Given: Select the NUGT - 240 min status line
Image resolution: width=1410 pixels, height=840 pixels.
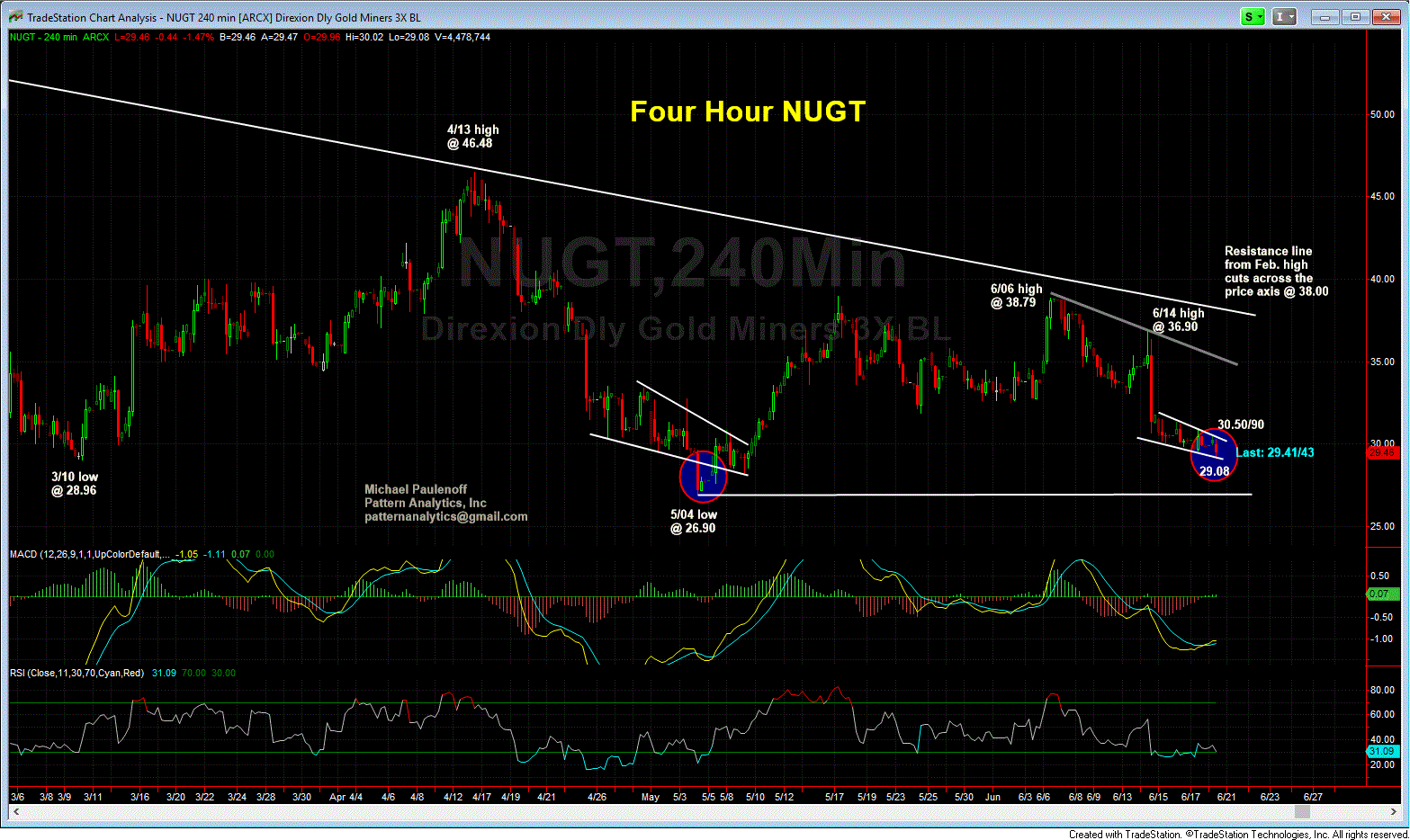Looking at the screenshot, I should 249,37.
